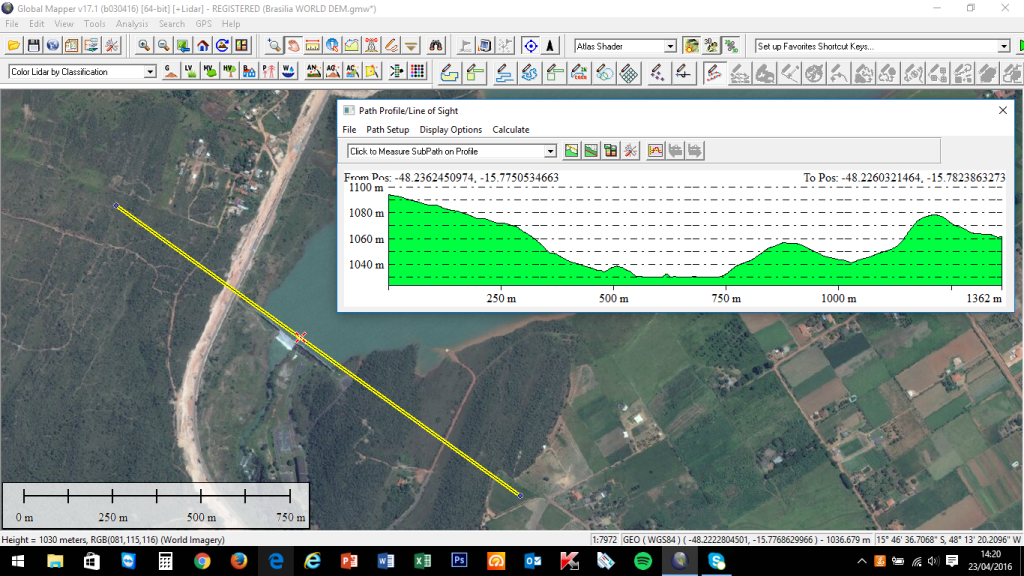Open the Click to Measure SubPath dropdown
Image resolution: width=1024 pixels, height=576 pixels.
tap(550, 151)
